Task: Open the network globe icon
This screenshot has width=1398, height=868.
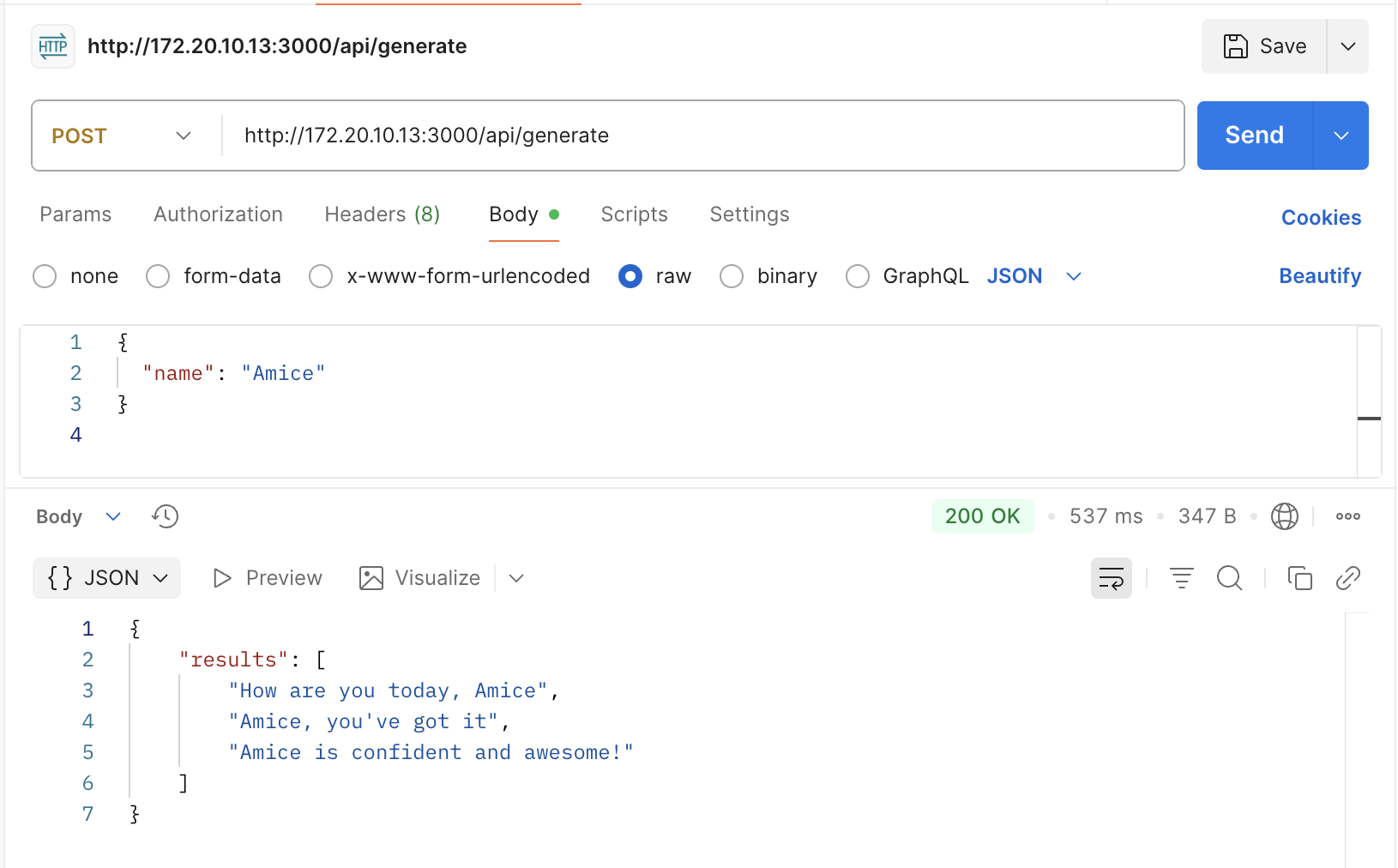Action: pyautogui.click(x=1284, y=516)
